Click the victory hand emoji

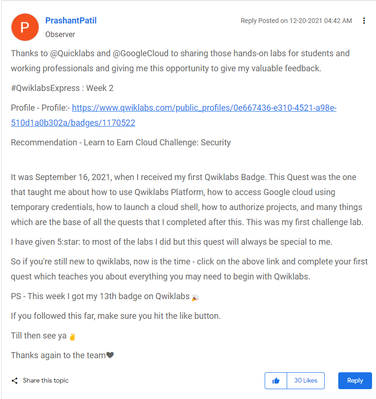(x=72, y=337)
